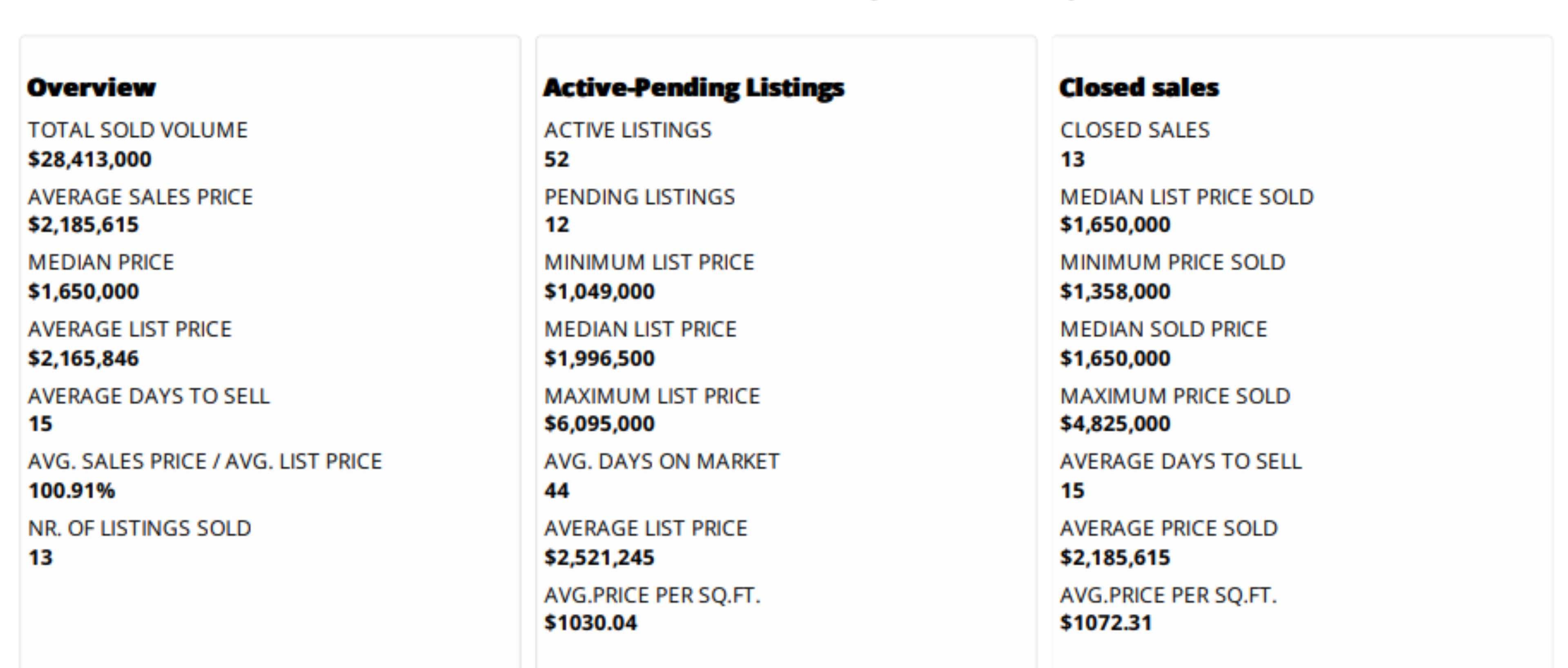
Task: Click the Maximum List Price $6,095,000
Action: pyautogui.click(x=599, y=424)
